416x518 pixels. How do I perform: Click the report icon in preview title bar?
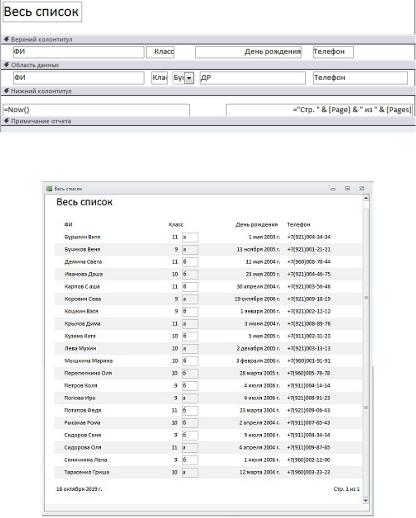pos(49,189)
